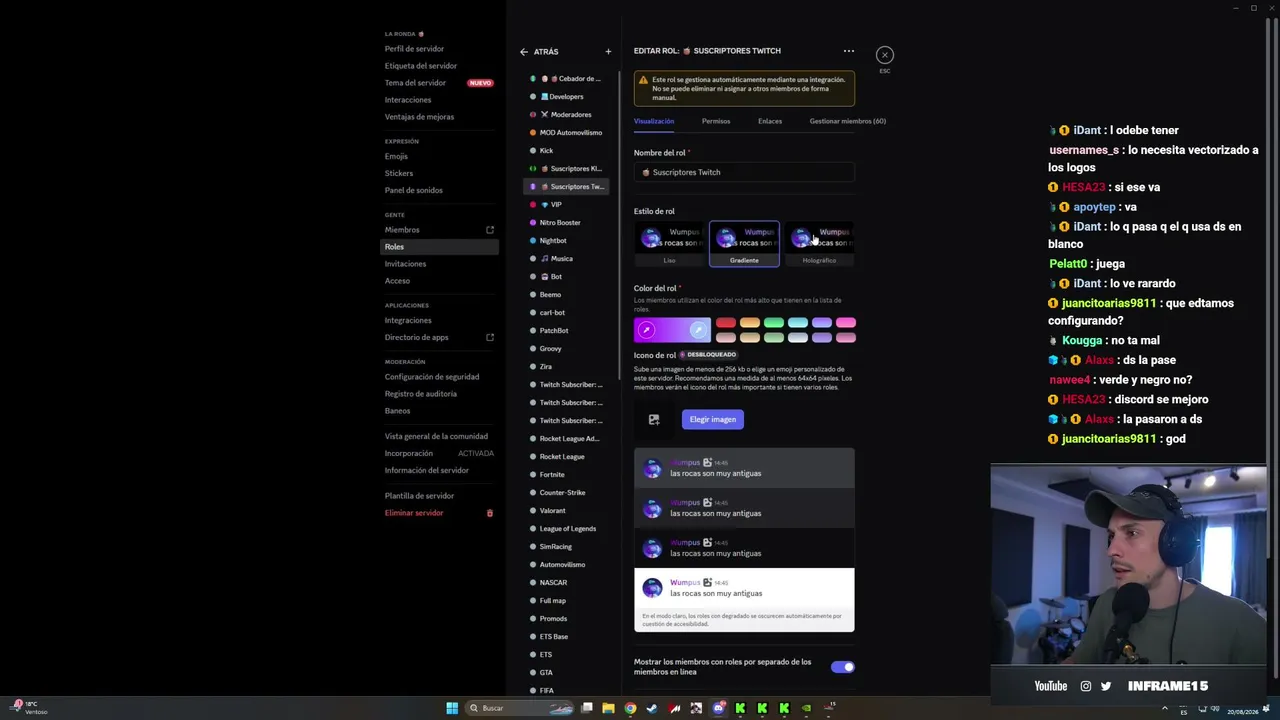Select the Valorant role
The width and height of the screenshot is (1280, 720).
pos(567,511)
